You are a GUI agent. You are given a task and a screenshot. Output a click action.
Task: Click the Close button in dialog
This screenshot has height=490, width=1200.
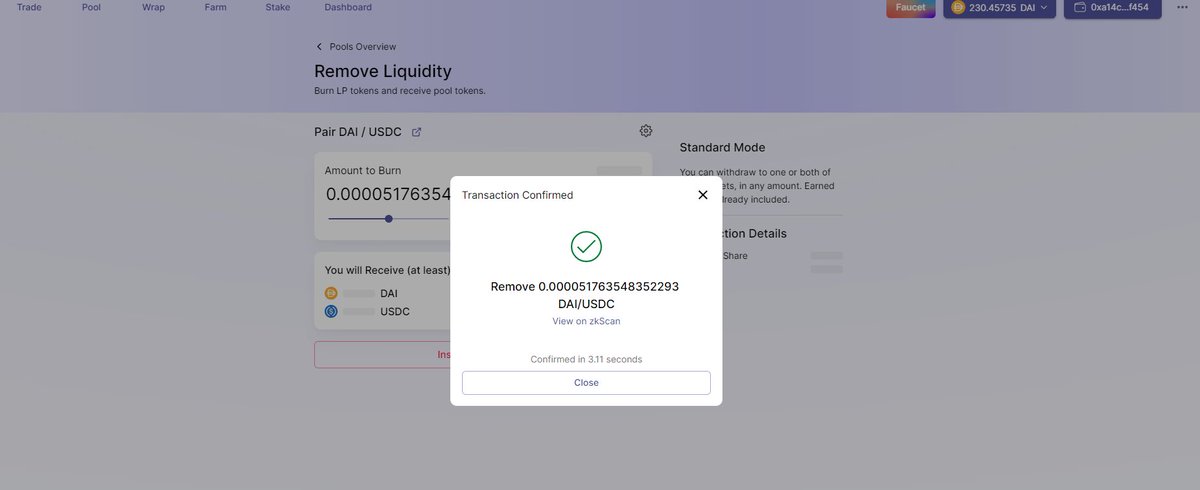coord(586,383)
